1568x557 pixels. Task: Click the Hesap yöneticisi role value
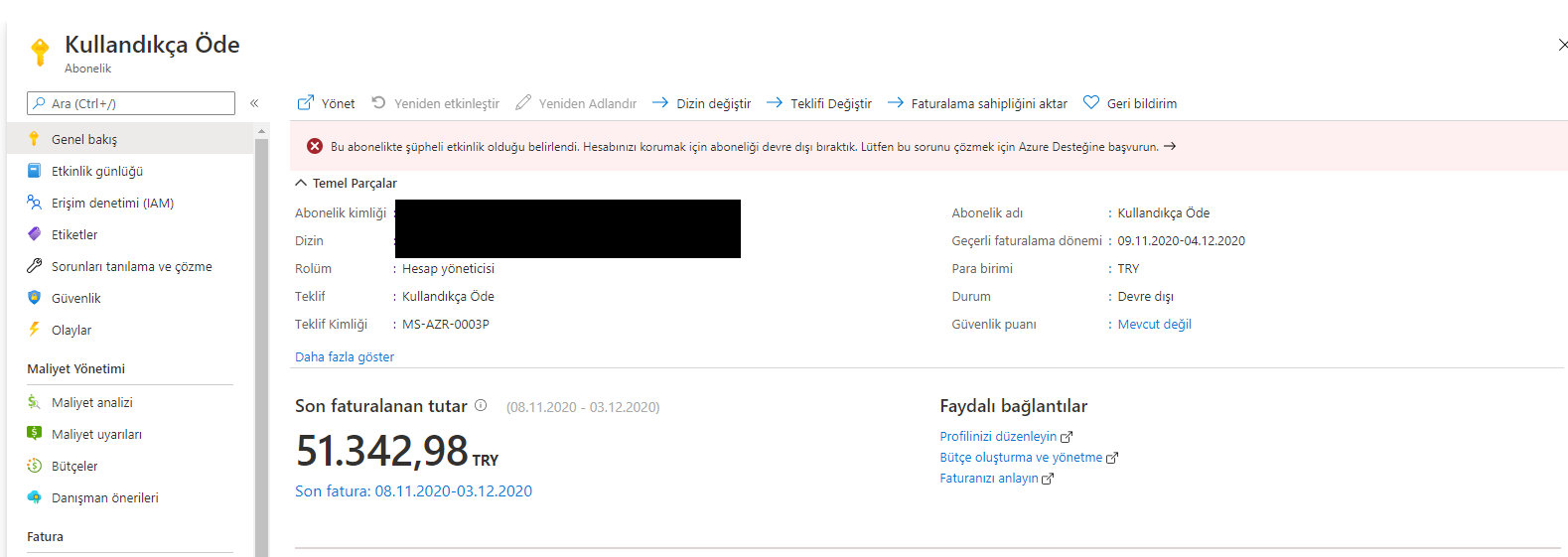(448, 268)
